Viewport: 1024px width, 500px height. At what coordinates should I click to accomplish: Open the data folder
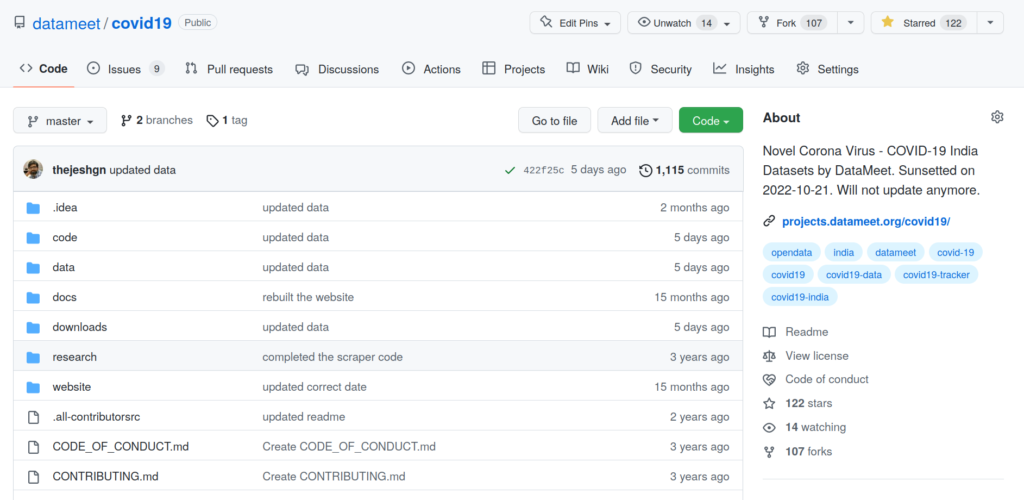(x=63, y=268)
